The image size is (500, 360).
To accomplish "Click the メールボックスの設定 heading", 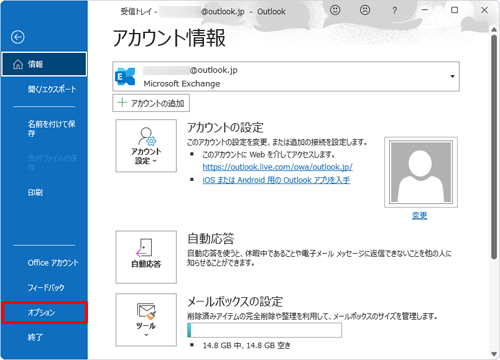I will coord(235,302).
